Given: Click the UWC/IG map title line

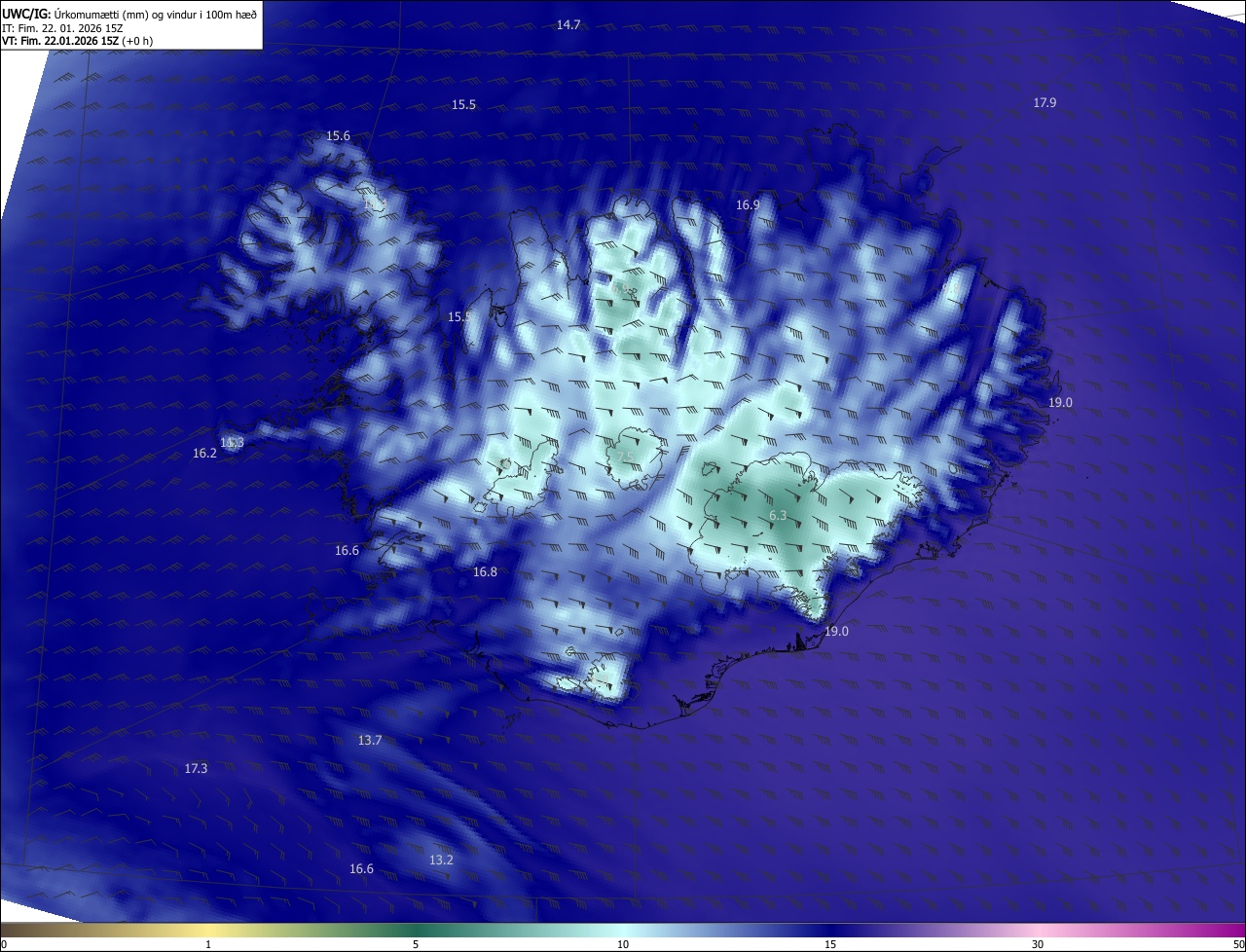Looking at the screenshot, I should 129,14.
